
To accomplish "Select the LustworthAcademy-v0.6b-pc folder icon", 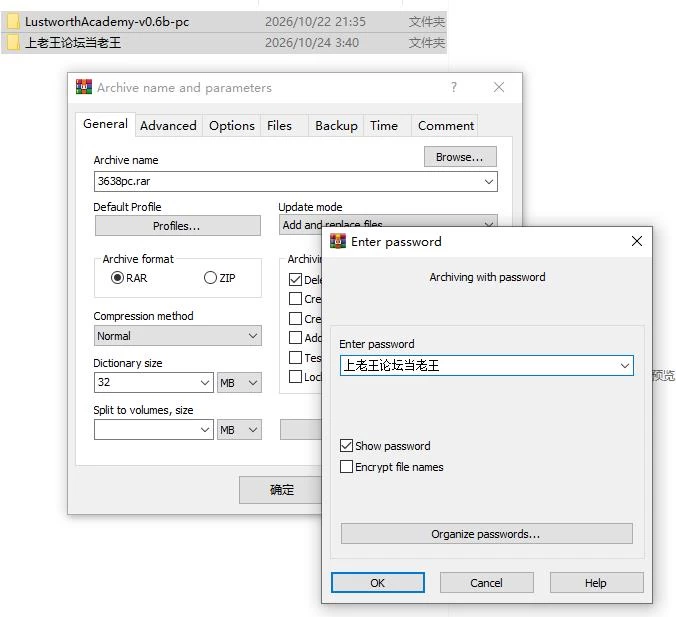I will (13, 22).
